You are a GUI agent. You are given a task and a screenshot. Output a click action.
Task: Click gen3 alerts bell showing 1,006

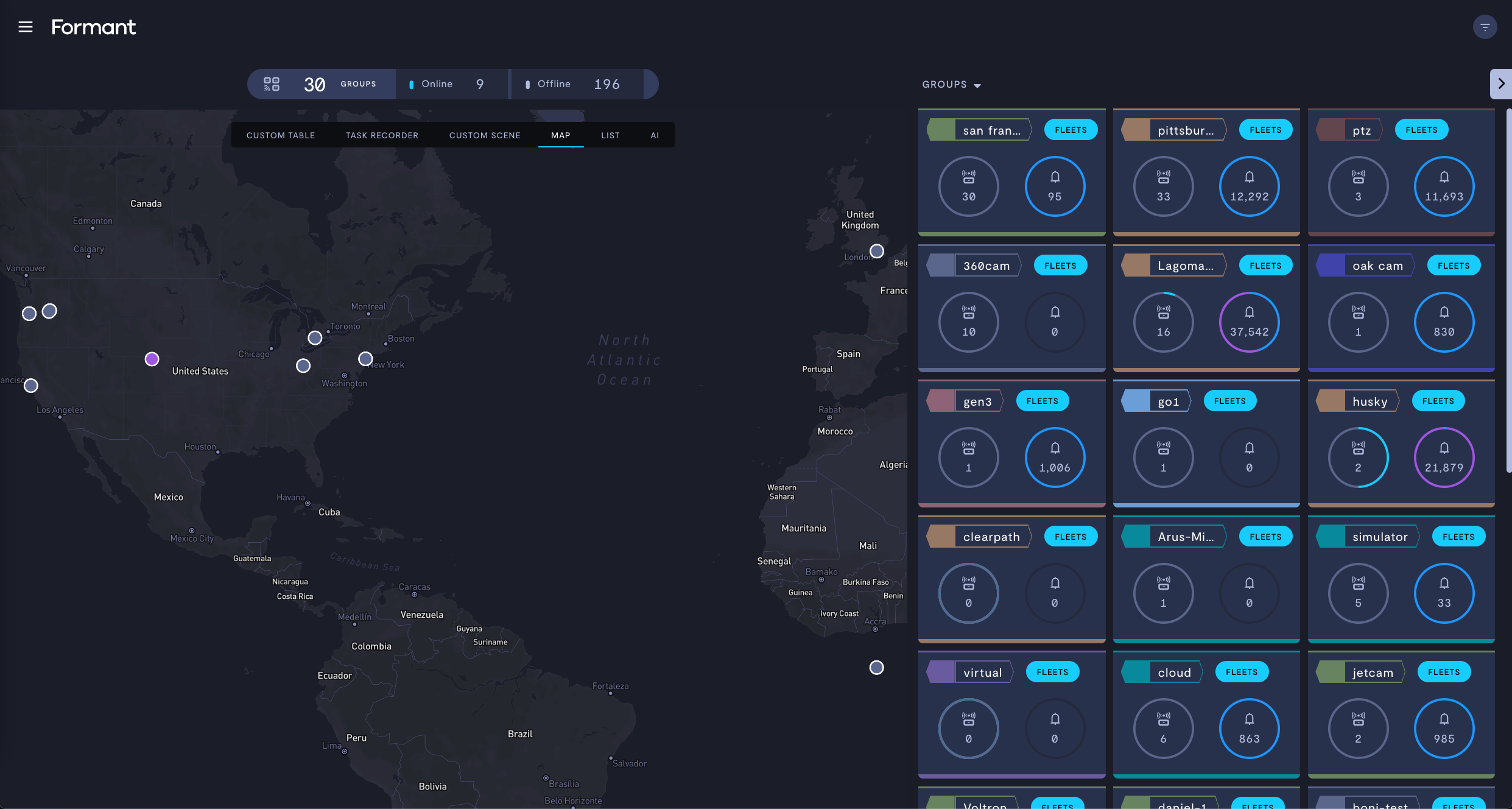(x=1055, y=457)
